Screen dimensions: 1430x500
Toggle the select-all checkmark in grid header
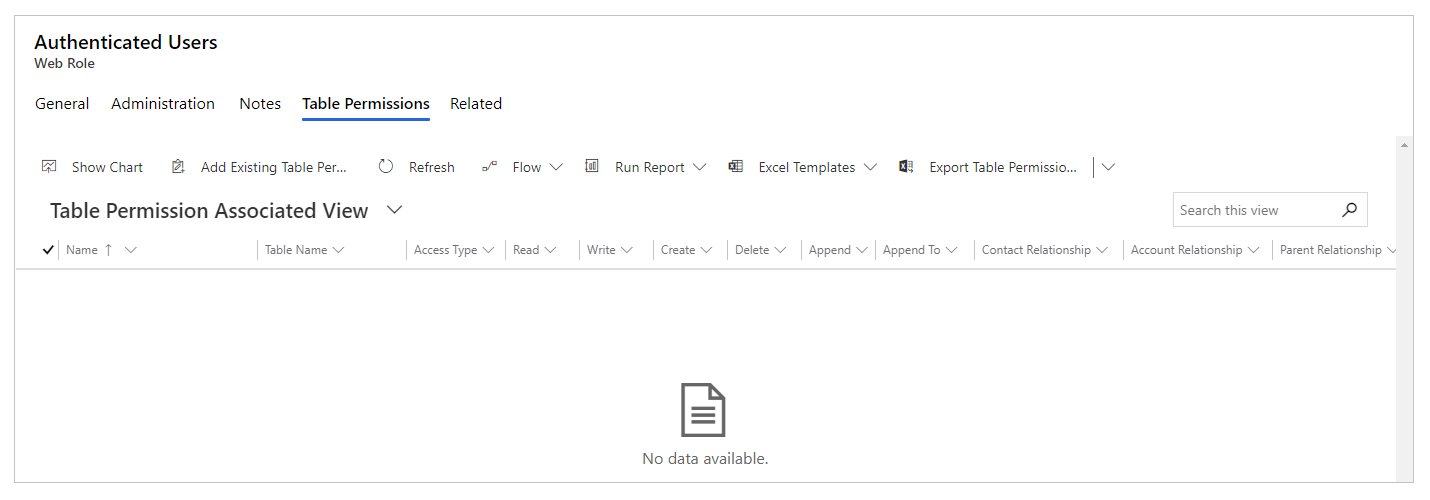click(x=48, y=250)
